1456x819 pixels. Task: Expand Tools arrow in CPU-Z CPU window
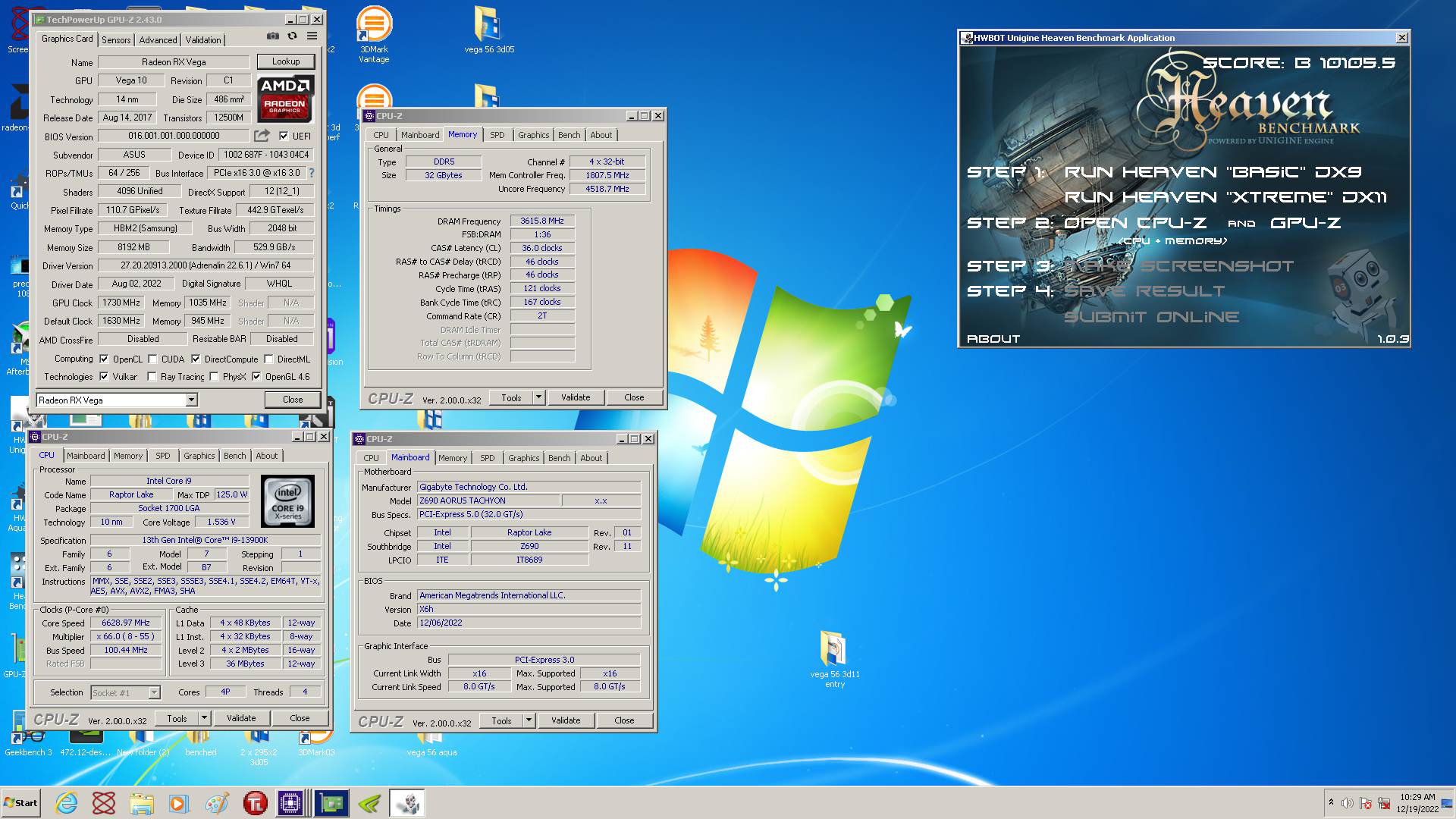tap(204, 718)
